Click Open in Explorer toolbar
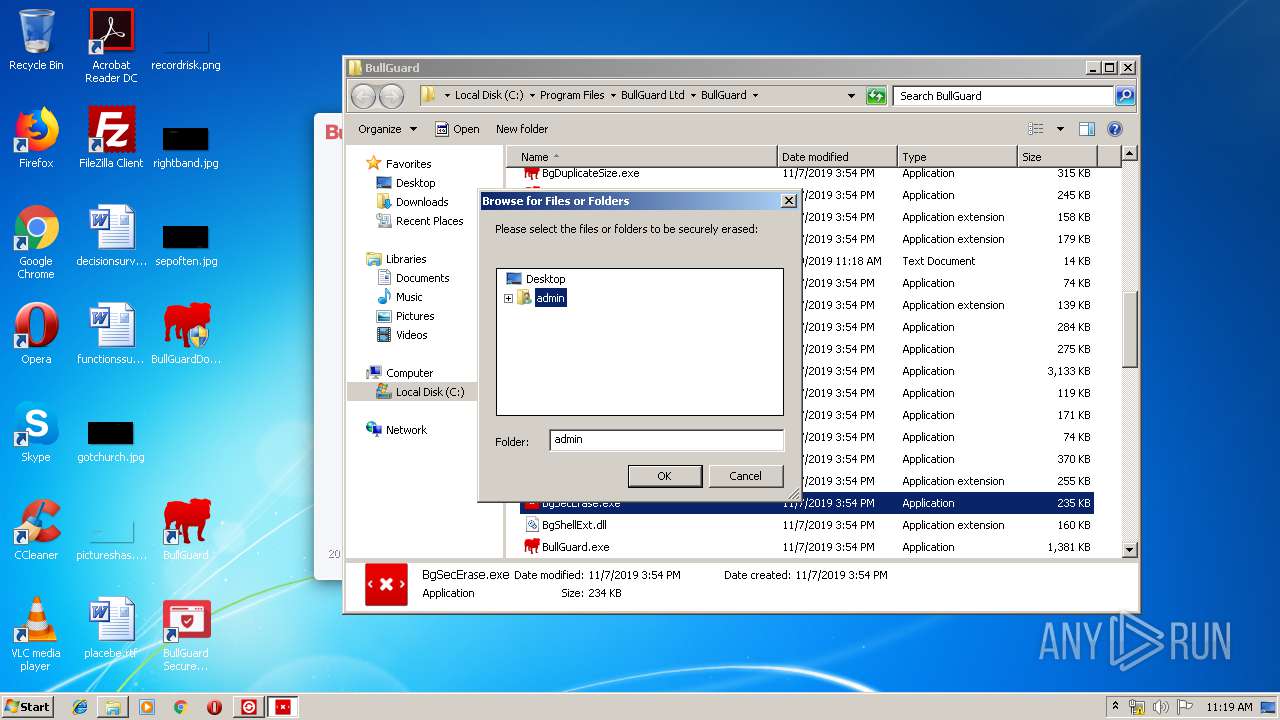 [458, 129]
